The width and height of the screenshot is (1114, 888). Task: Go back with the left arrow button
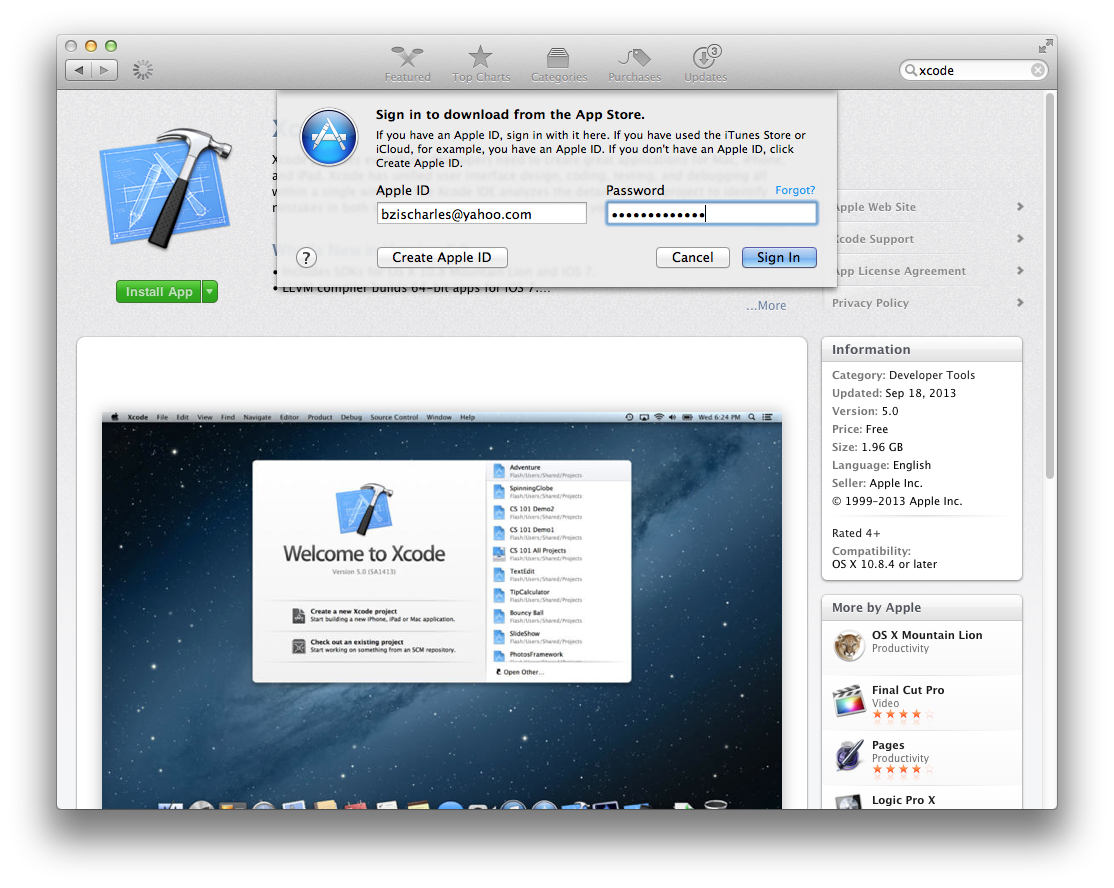click(x=78, y=70)
